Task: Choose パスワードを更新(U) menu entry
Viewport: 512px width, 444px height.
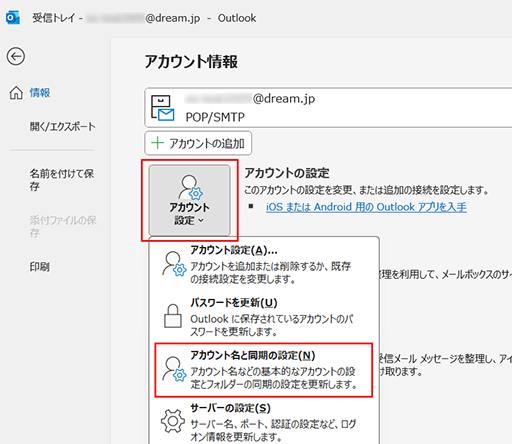Action: 263,317
